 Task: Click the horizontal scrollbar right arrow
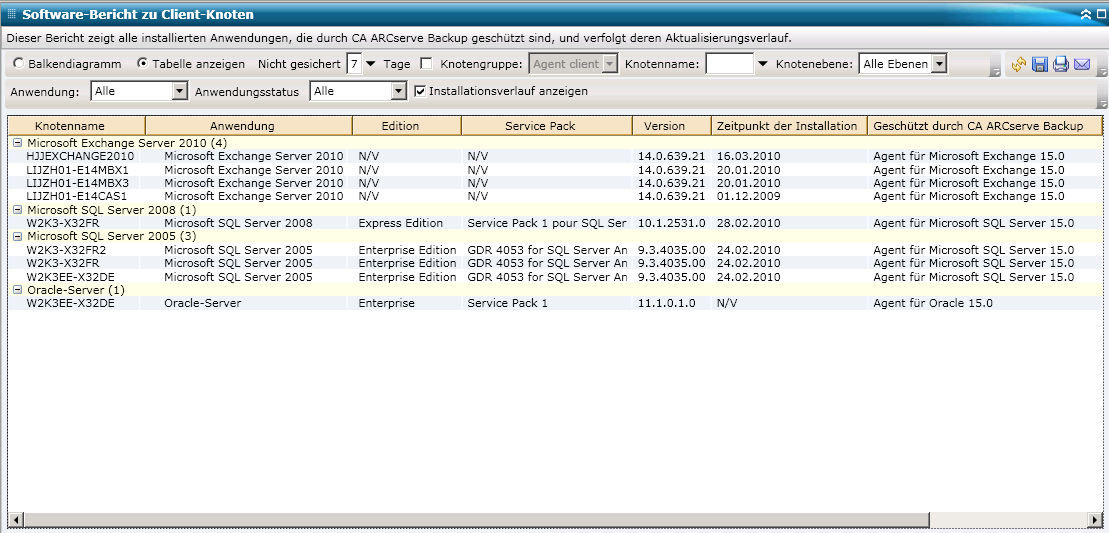click(x=1097, y=520)
